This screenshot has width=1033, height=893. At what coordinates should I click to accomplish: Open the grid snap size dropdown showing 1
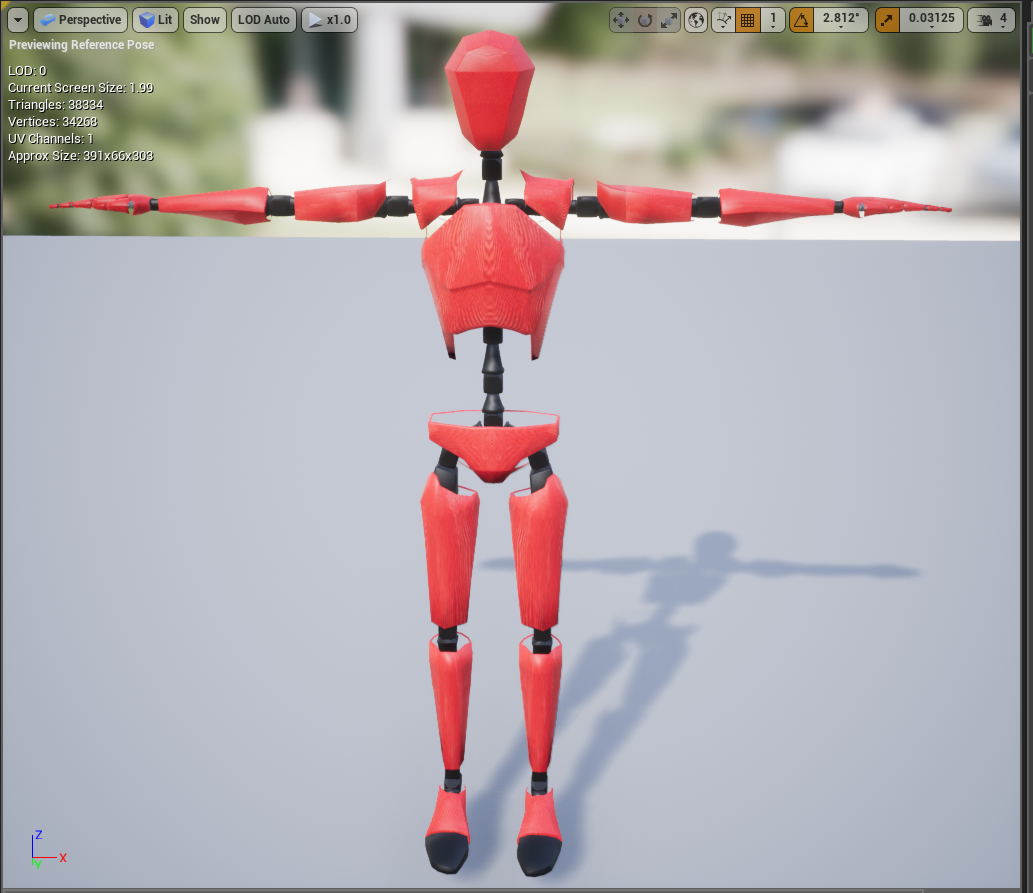tap(773, 20)
